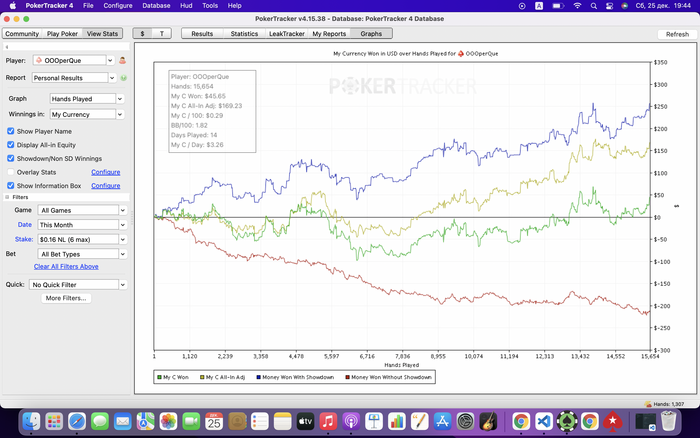The image size is (700, 438).
Task: Open the App Store from the dock
Action: tap(442, 421)
